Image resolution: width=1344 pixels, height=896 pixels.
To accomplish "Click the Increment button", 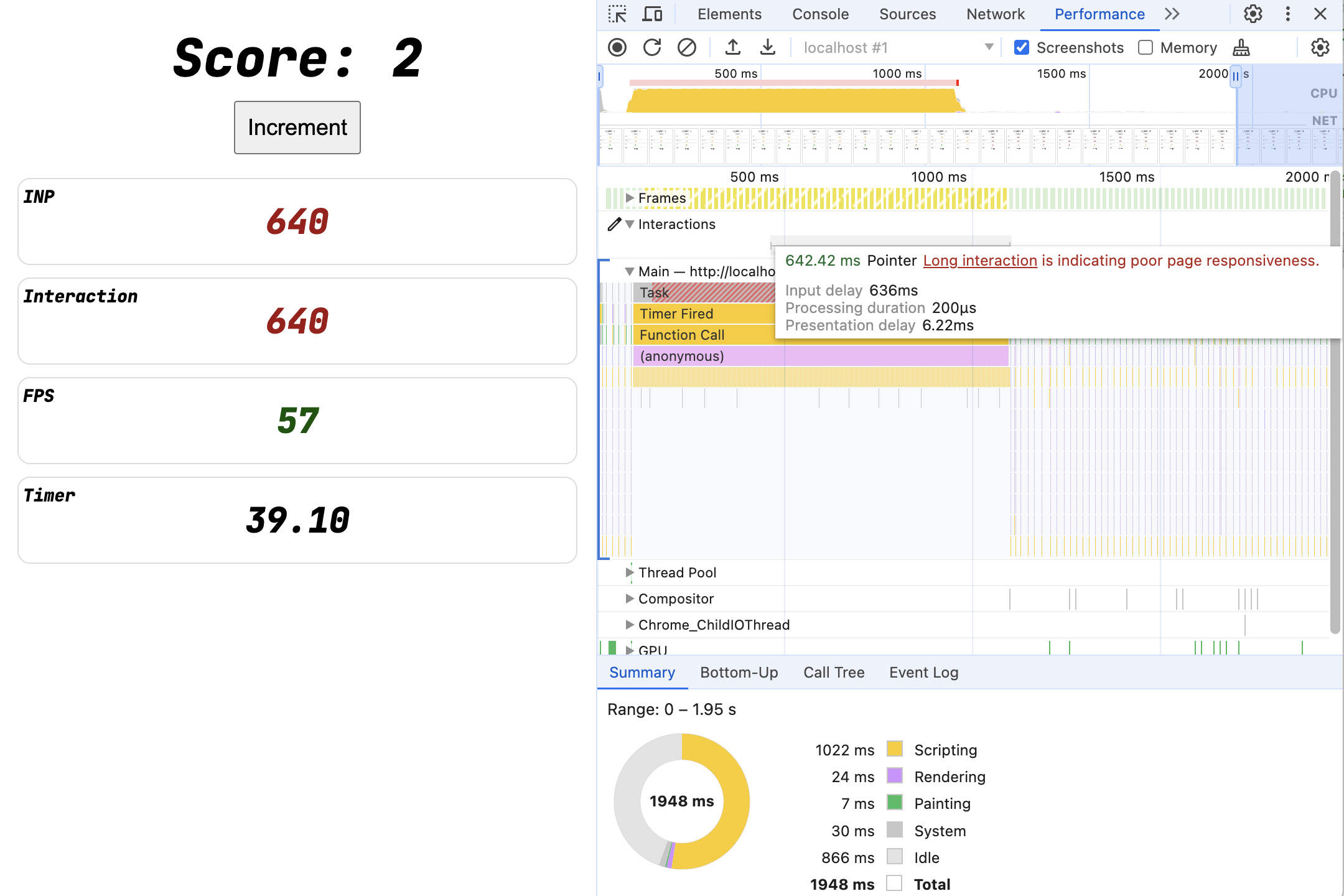I will [297, 127].
